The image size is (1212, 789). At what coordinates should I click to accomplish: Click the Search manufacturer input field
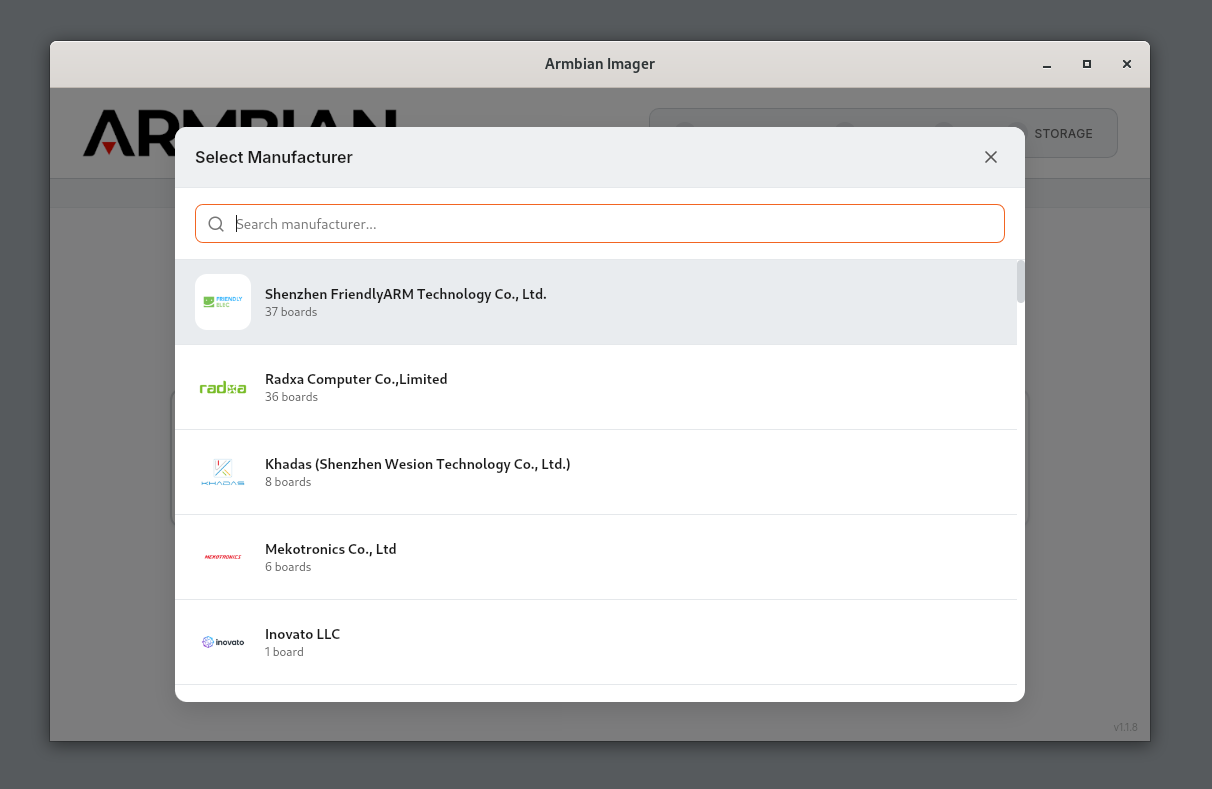600,223
